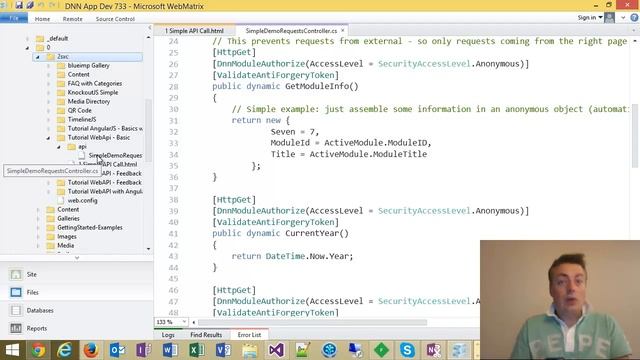Launch Google Chrome from the taskbar
The image size is (640, 360).
[39, 350]
